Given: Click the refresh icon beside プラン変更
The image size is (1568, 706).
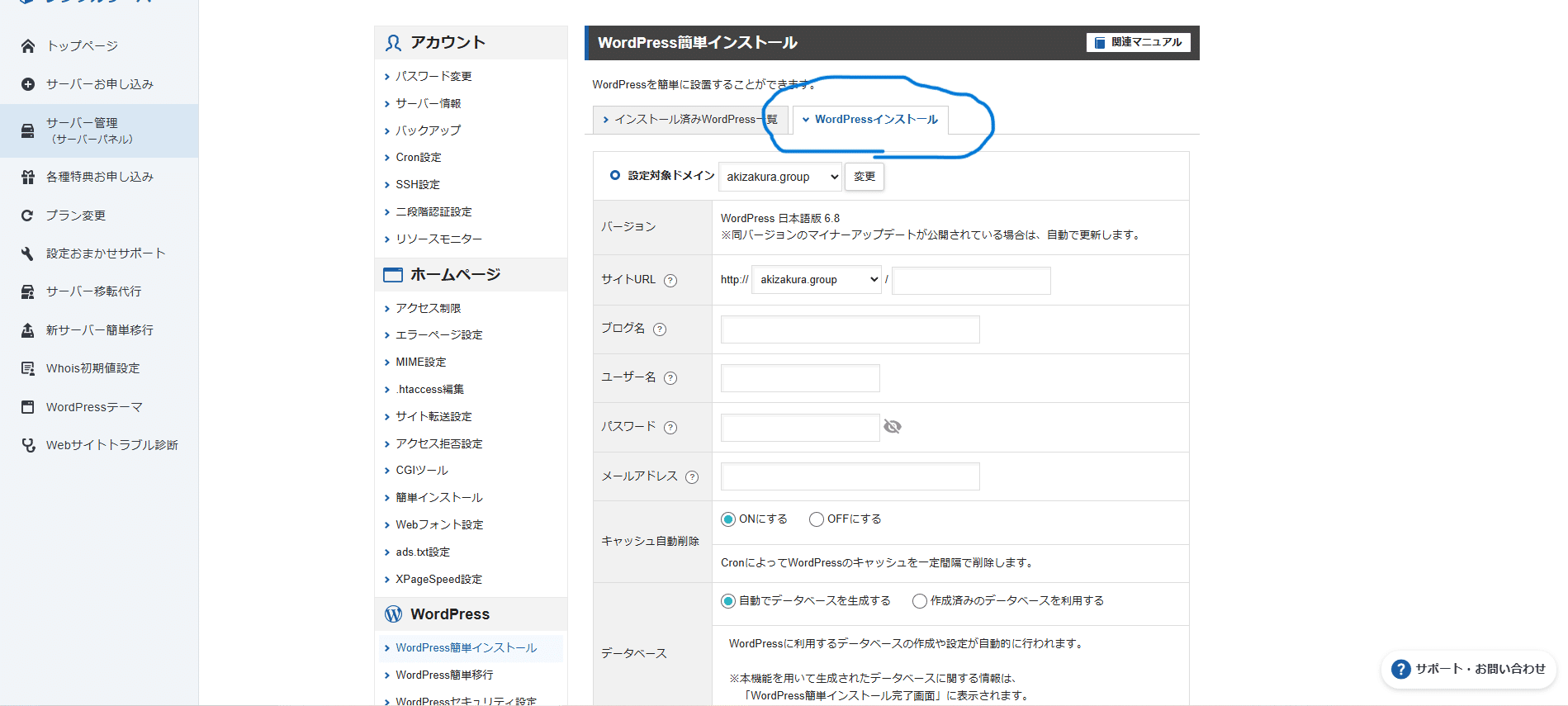Looking at the screenshot, I should 28,216.
